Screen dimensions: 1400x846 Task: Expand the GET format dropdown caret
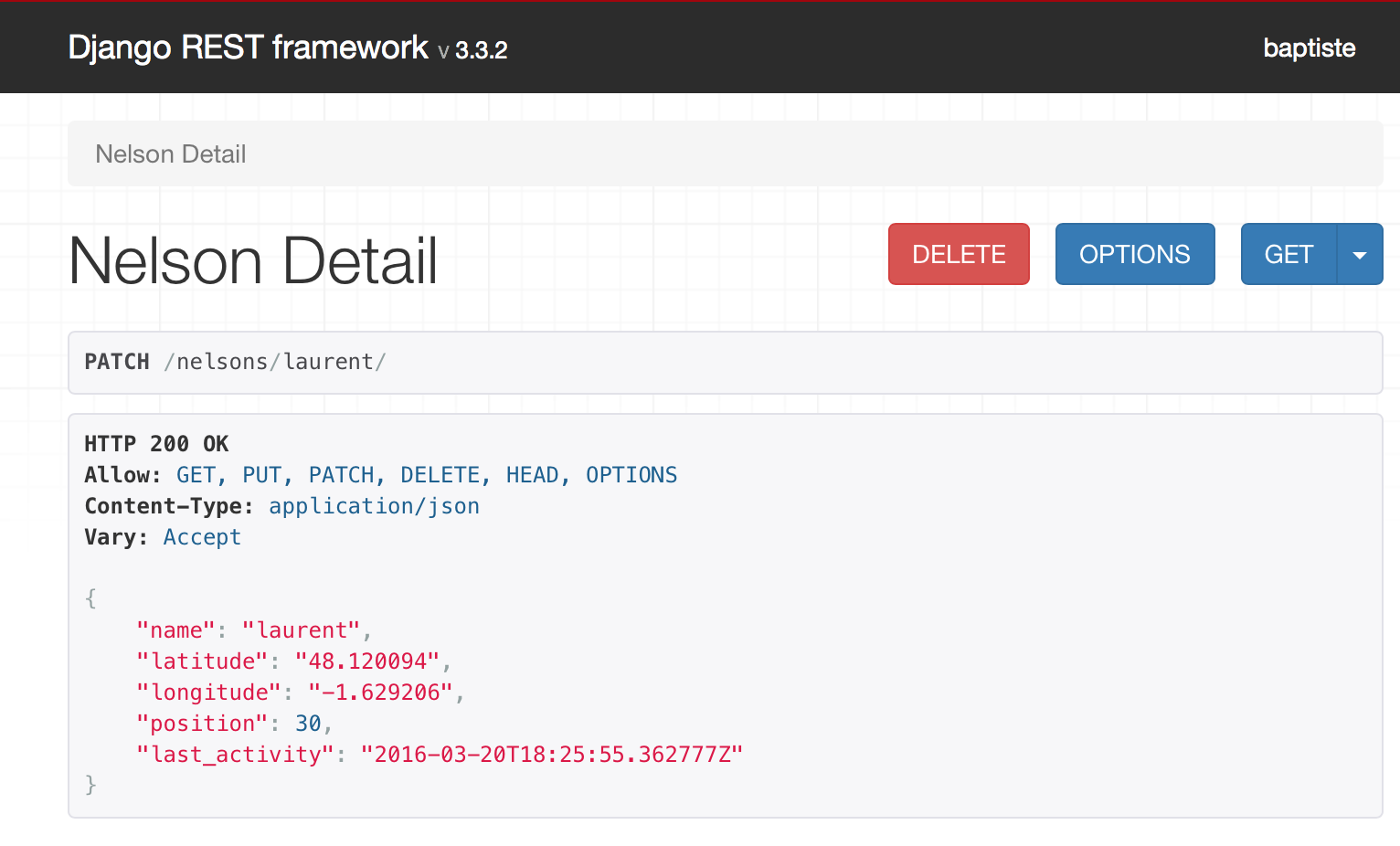coord(1360,254)
